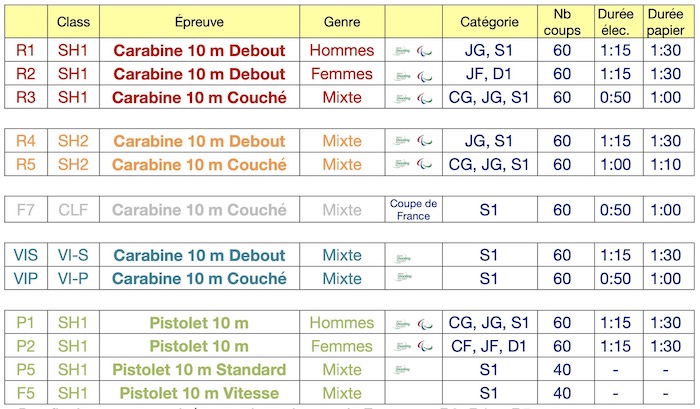Click the shooting federation logo in the VIP row
The height and width of the screenshot is (409, 700).
click(403, 277)
